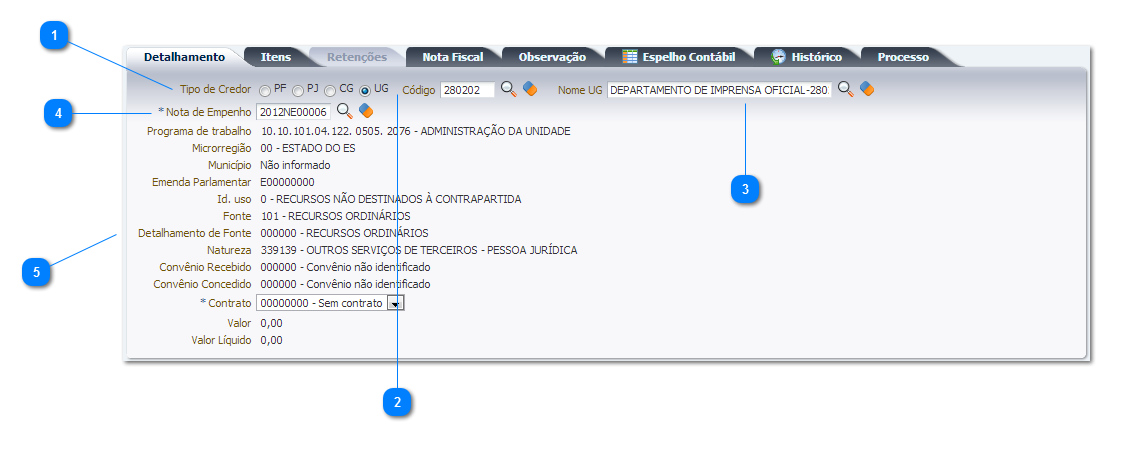Go to the Observação tab

pos(552,57)
